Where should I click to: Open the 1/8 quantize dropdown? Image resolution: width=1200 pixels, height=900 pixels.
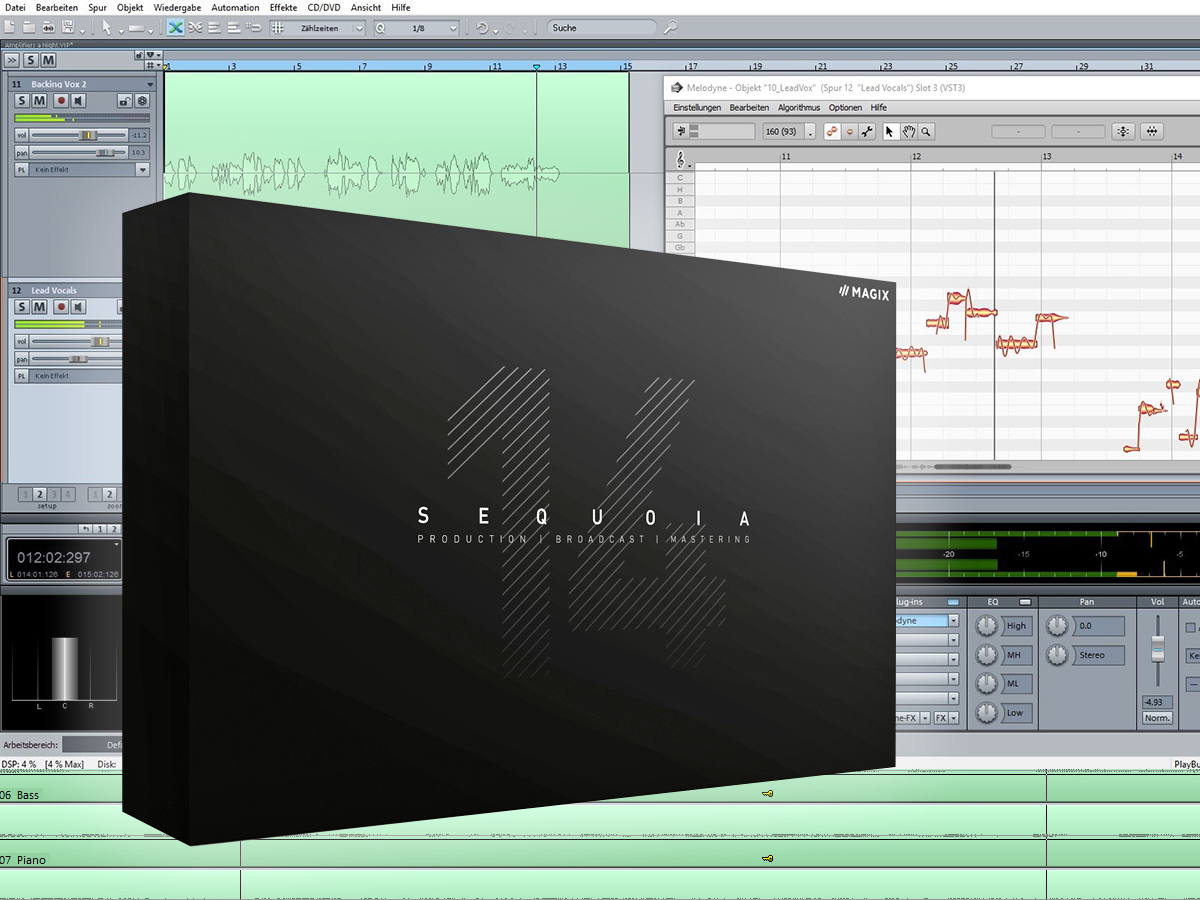click(417, 28)
